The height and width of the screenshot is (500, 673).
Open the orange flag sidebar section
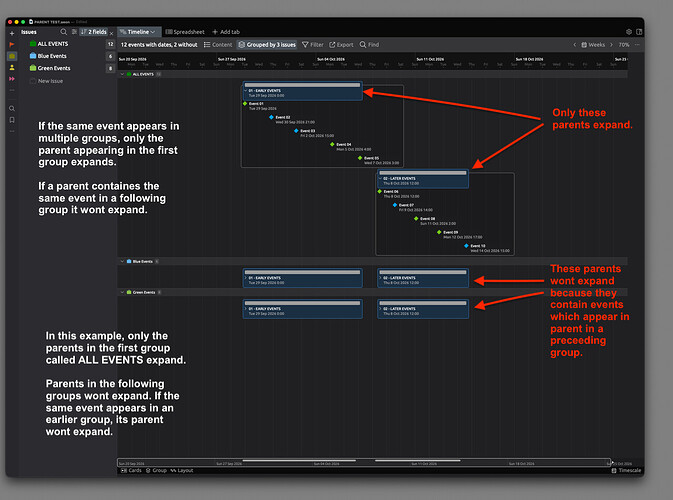pyautogui.click(x=12, y=44)
